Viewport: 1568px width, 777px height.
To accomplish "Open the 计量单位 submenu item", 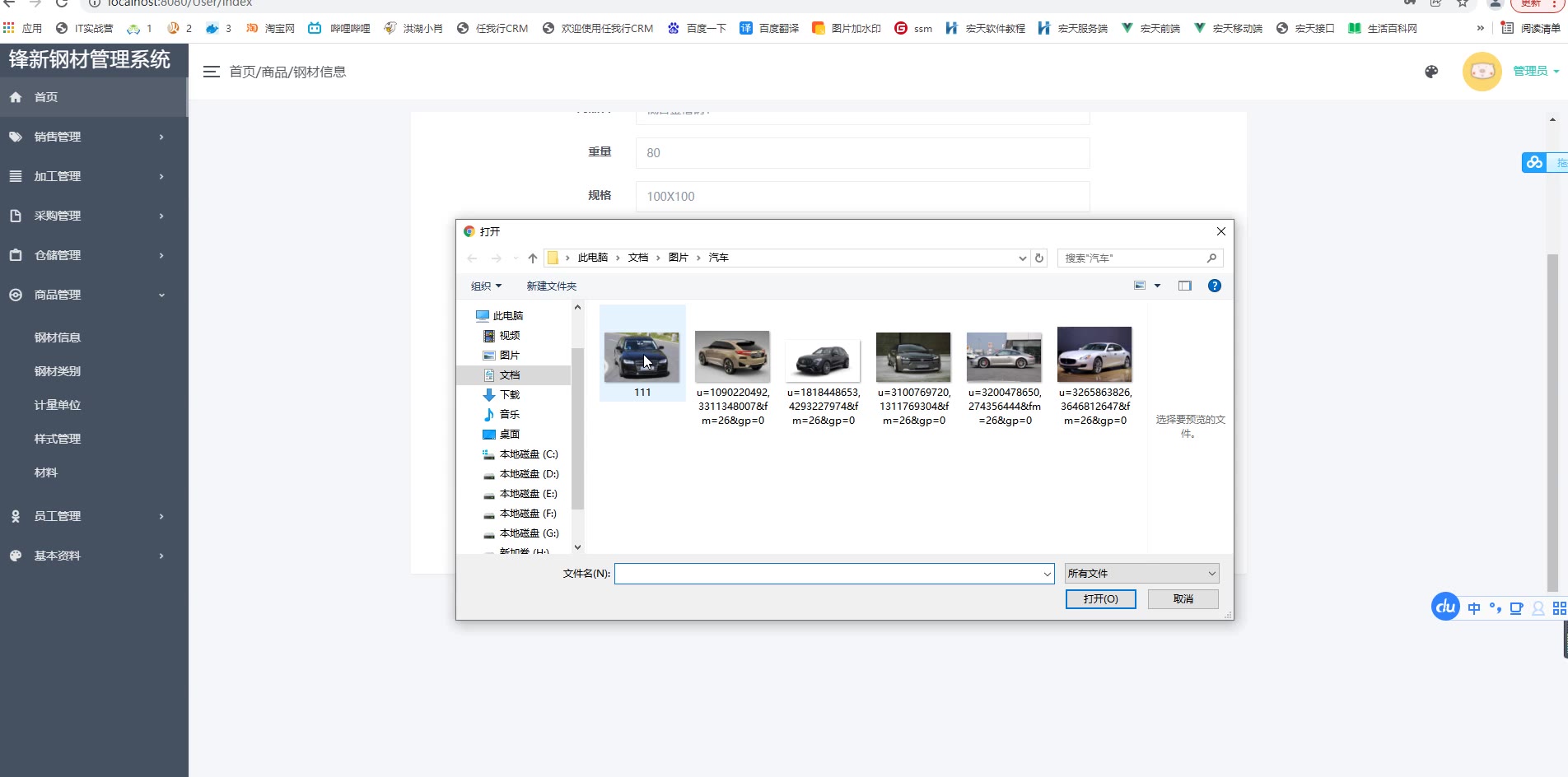I will coord(58,405).
